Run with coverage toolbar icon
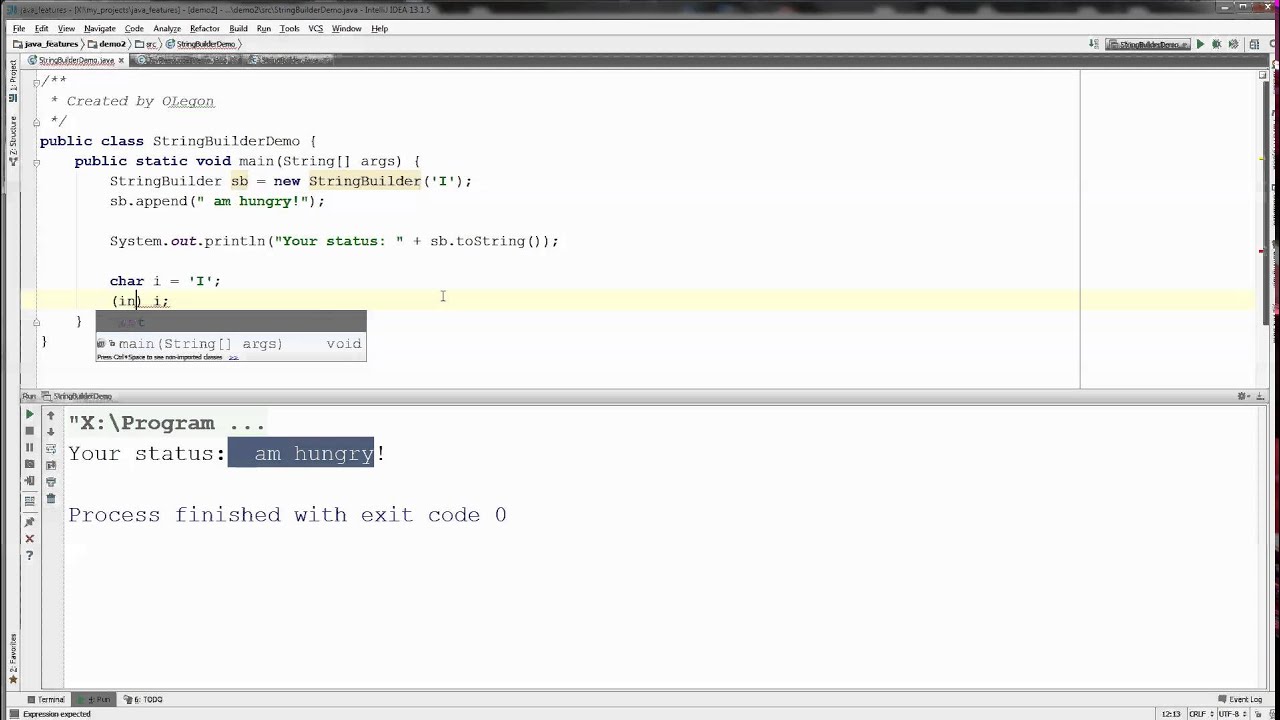Viewport: 1280px width, 720px height. [x=1233, y=44]
